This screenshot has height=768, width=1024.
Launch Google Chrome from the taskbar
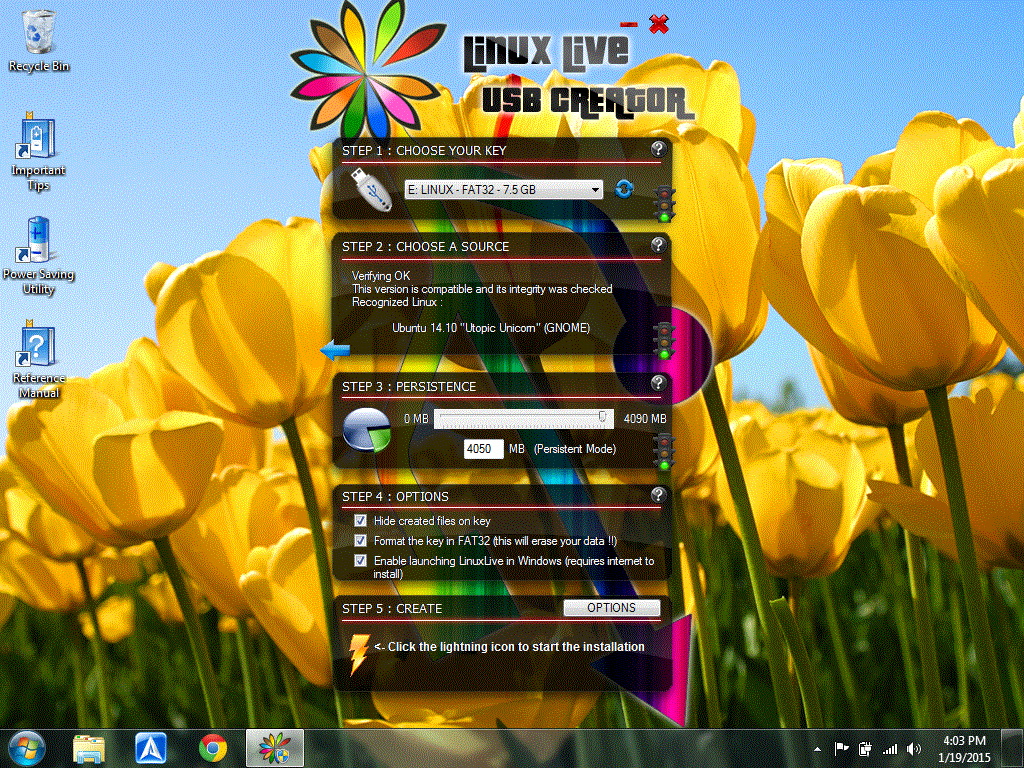pos(213,748)
